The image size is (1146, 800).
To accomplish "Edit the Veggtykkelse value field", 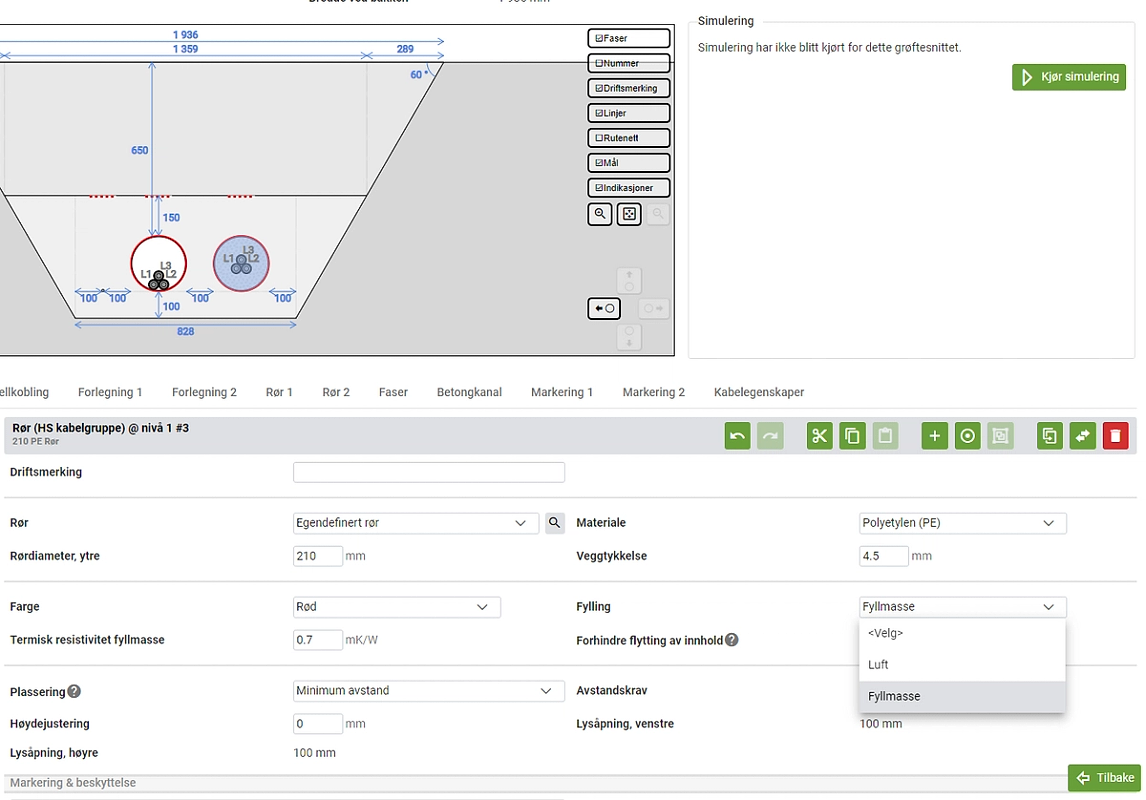I will 884,556.
